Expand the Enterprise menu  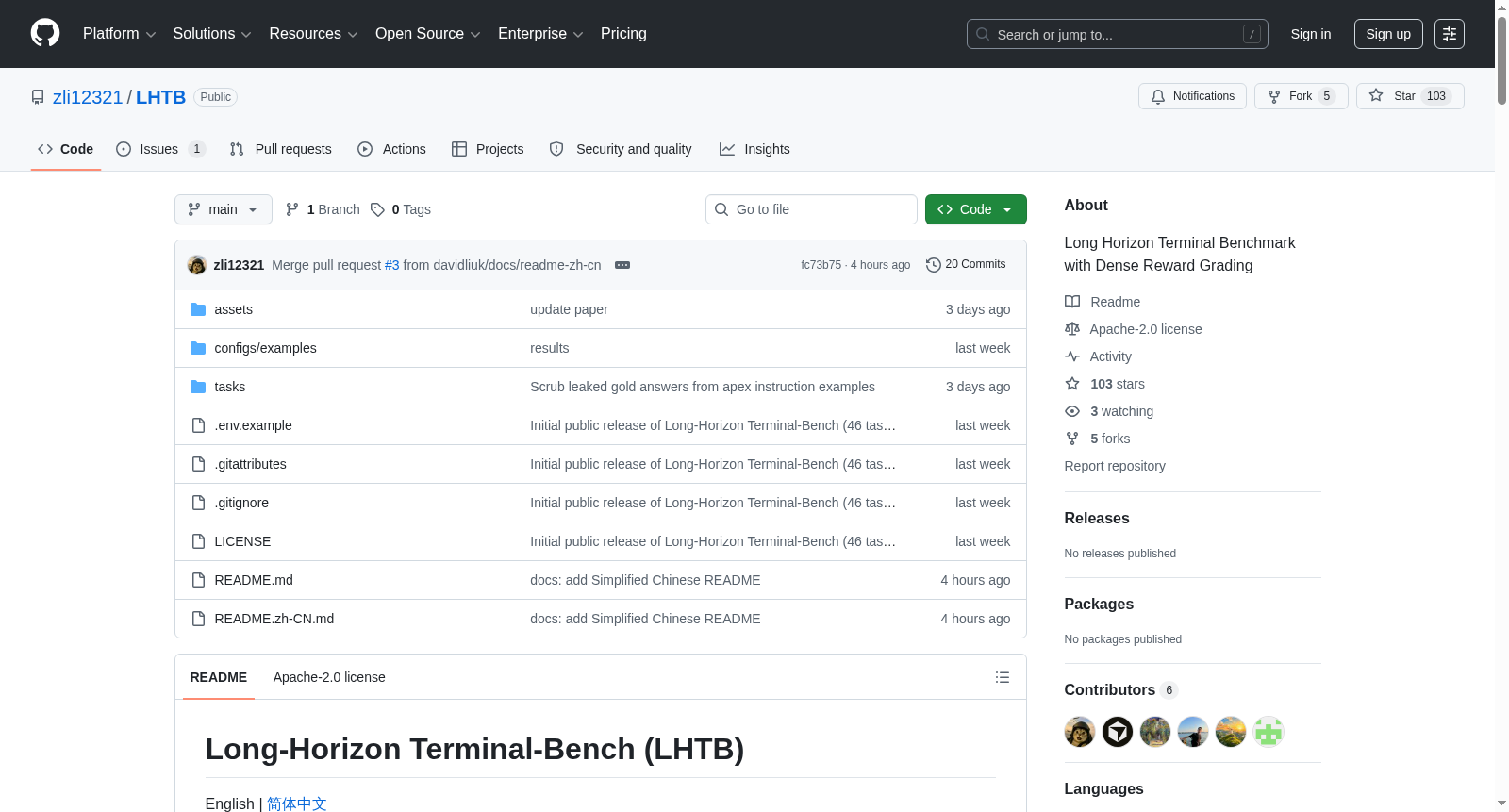(540, 34)
